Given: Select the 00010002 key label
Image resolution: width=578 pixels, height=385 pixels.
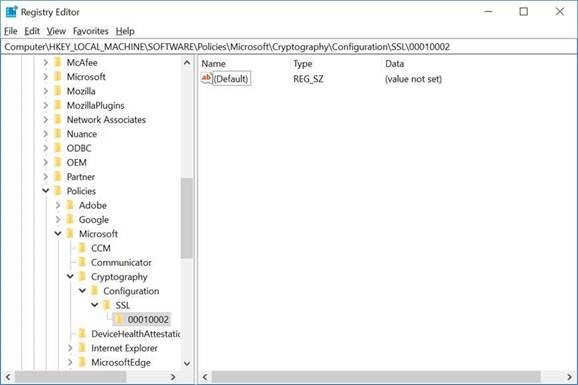Looking at the screenshot, I should 148,319.
